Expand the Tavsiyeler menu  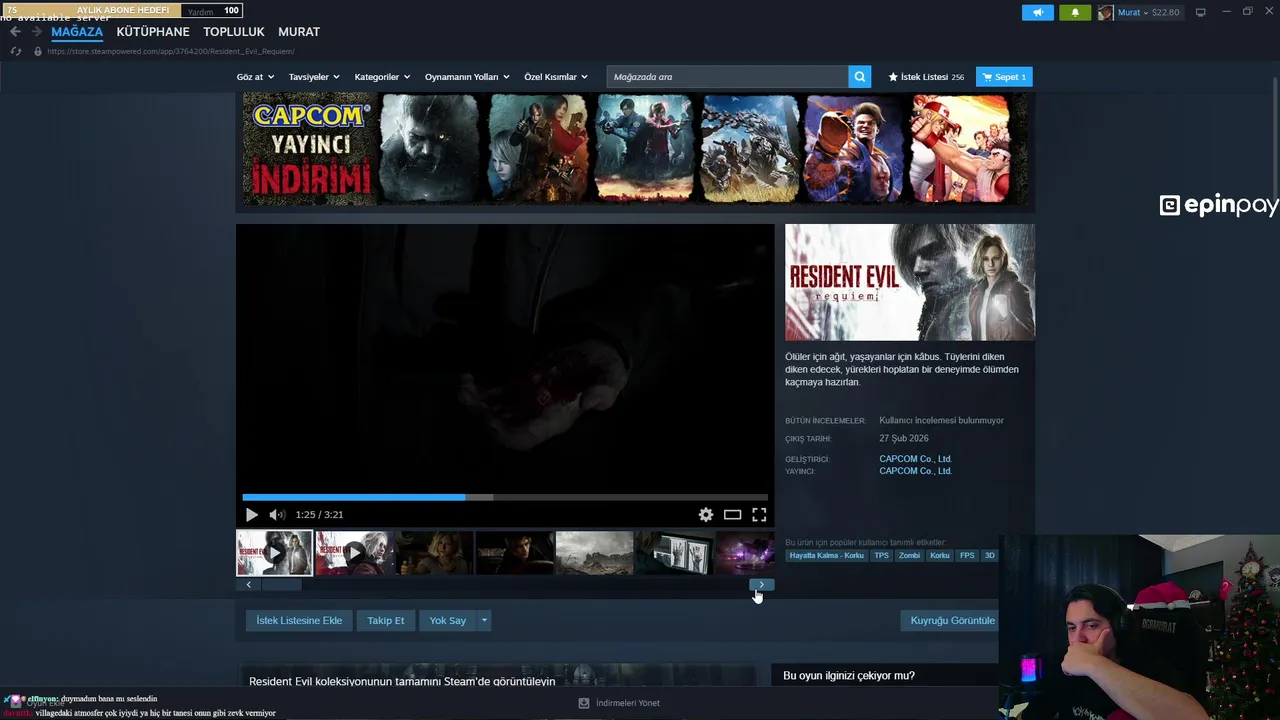click(314, 77)
